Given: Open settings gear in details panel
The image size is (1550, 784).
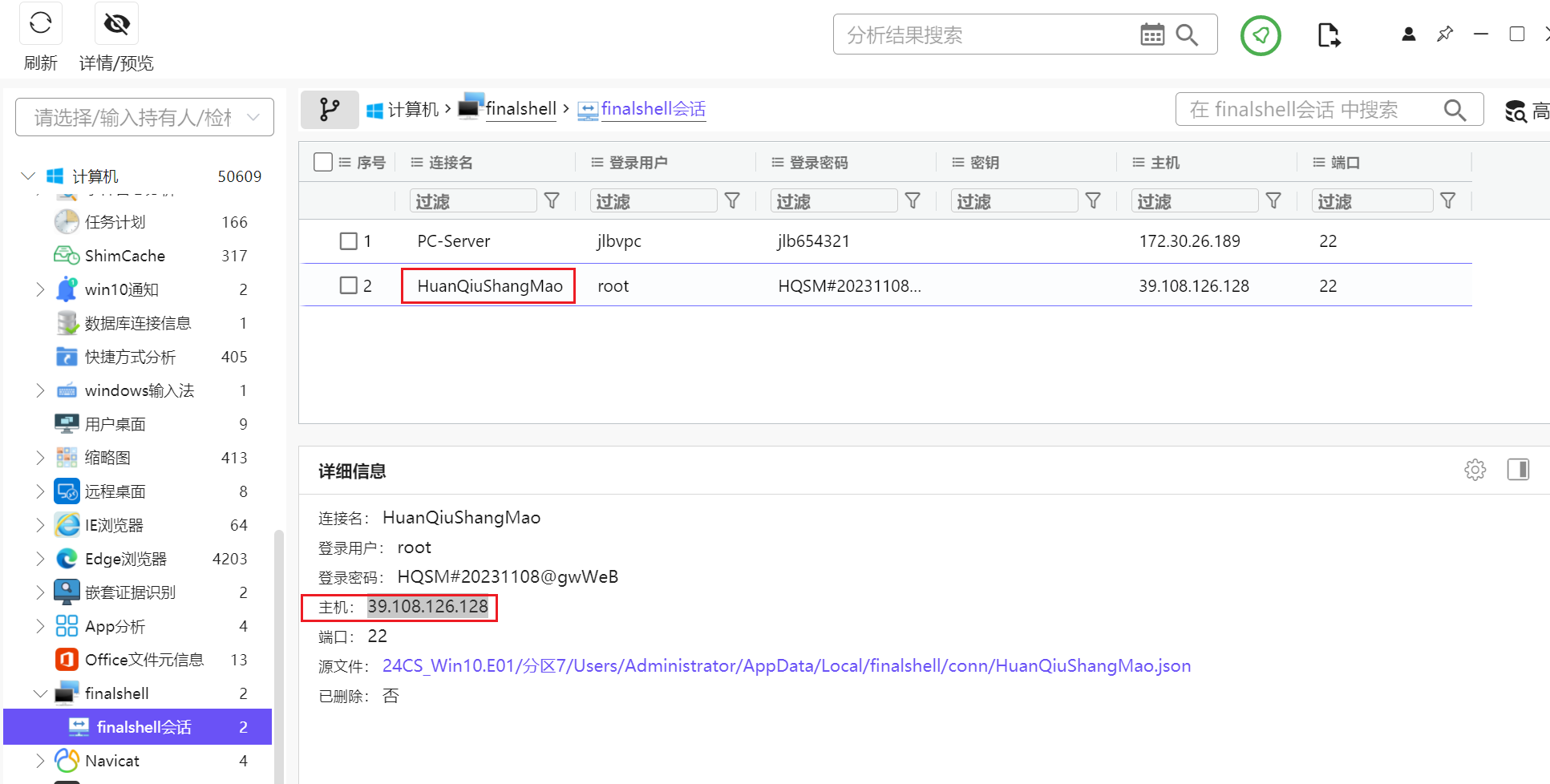Looking at the screenshot, I should [x=1475, y=470].
